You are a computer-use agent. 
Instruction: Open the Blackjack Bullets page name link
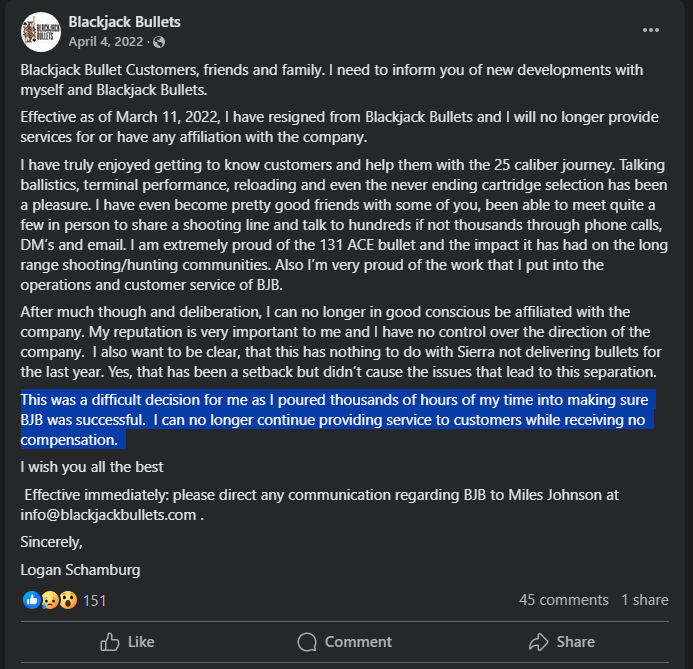point(124,22)
